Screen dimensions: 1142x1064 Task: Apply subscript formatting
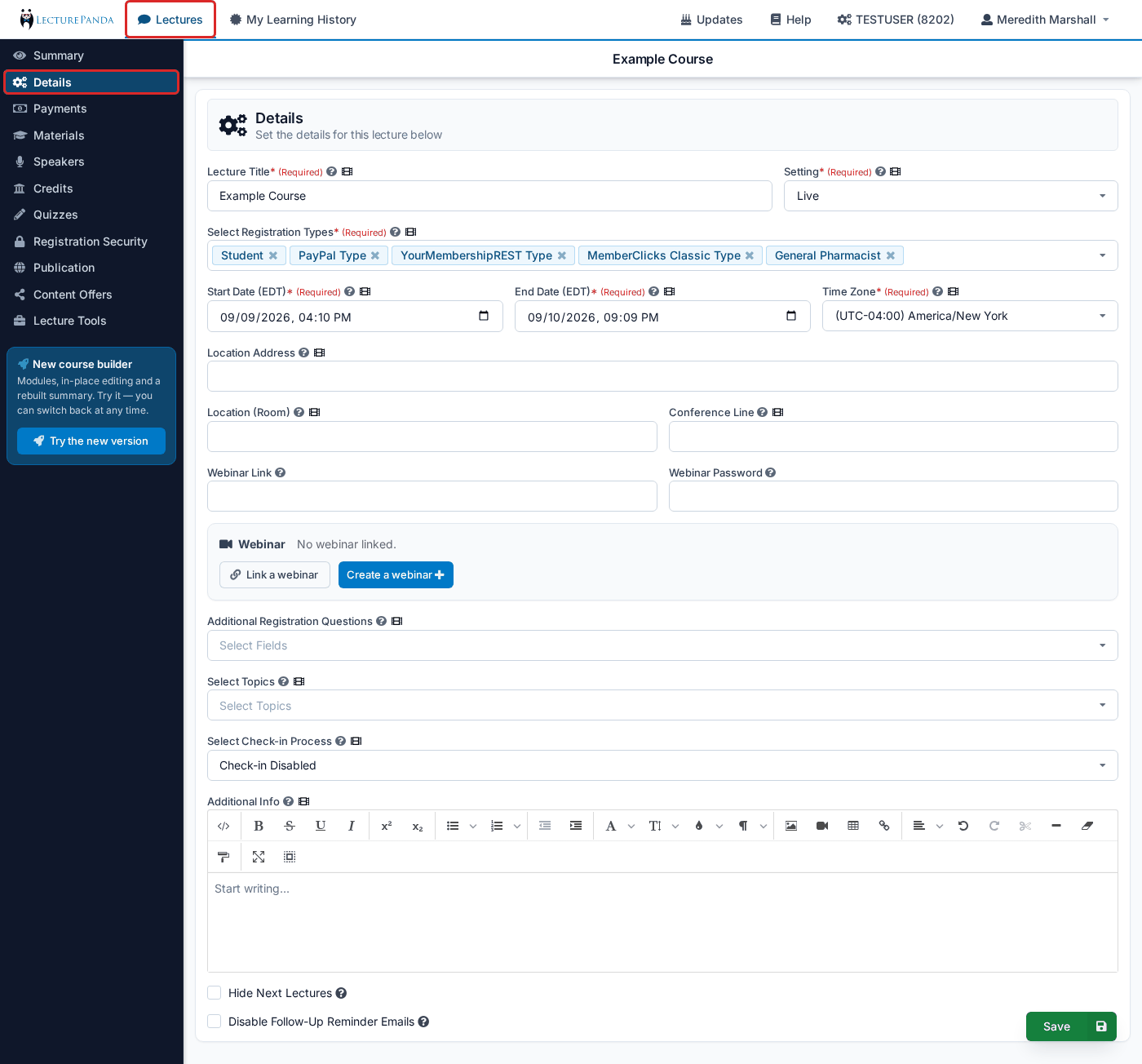coord(418,826)
